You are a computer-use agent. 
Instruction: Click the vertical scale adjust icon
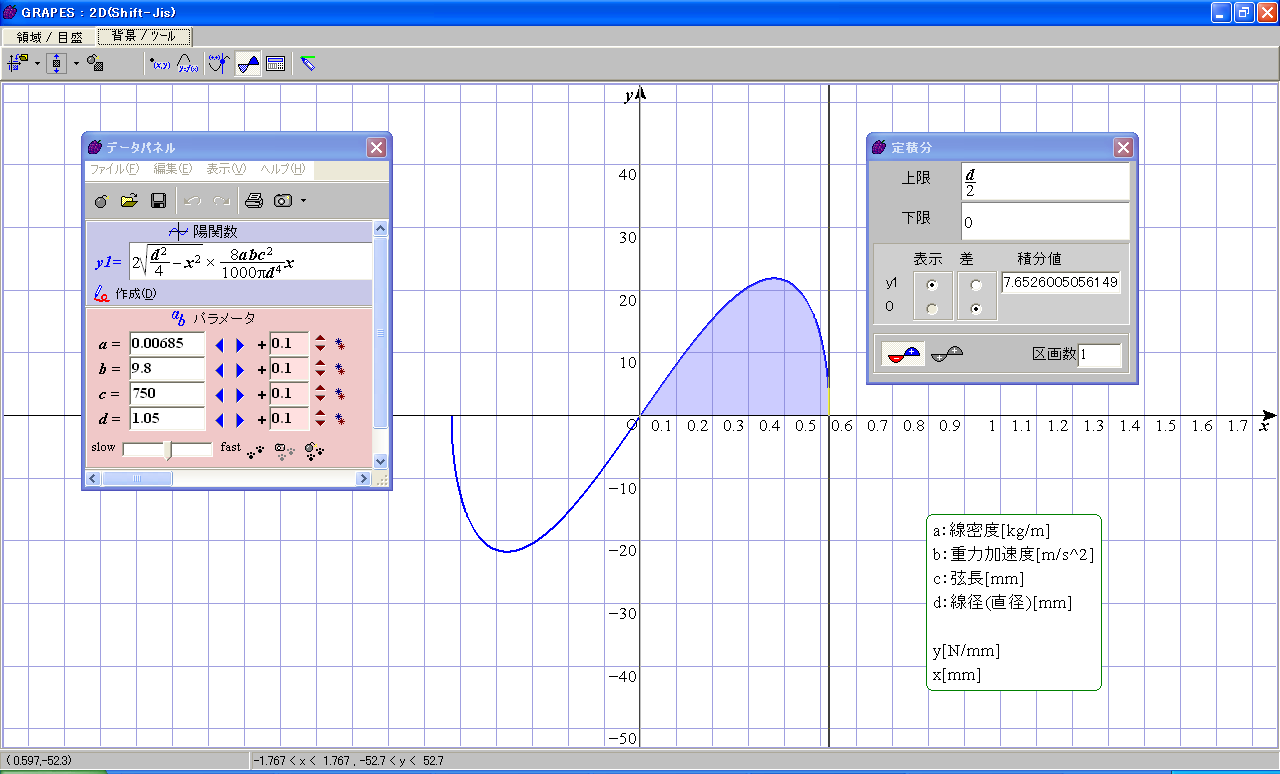(56, 63)
